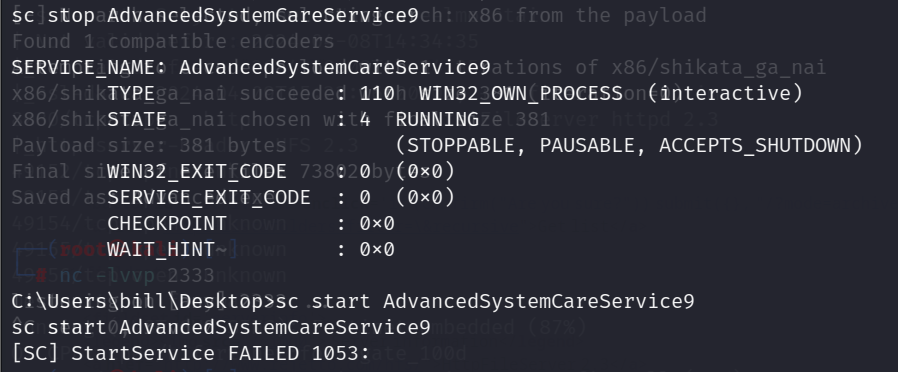Click the TYPE field label
This screenshot has width=898, height=372.
coord(131,94)
